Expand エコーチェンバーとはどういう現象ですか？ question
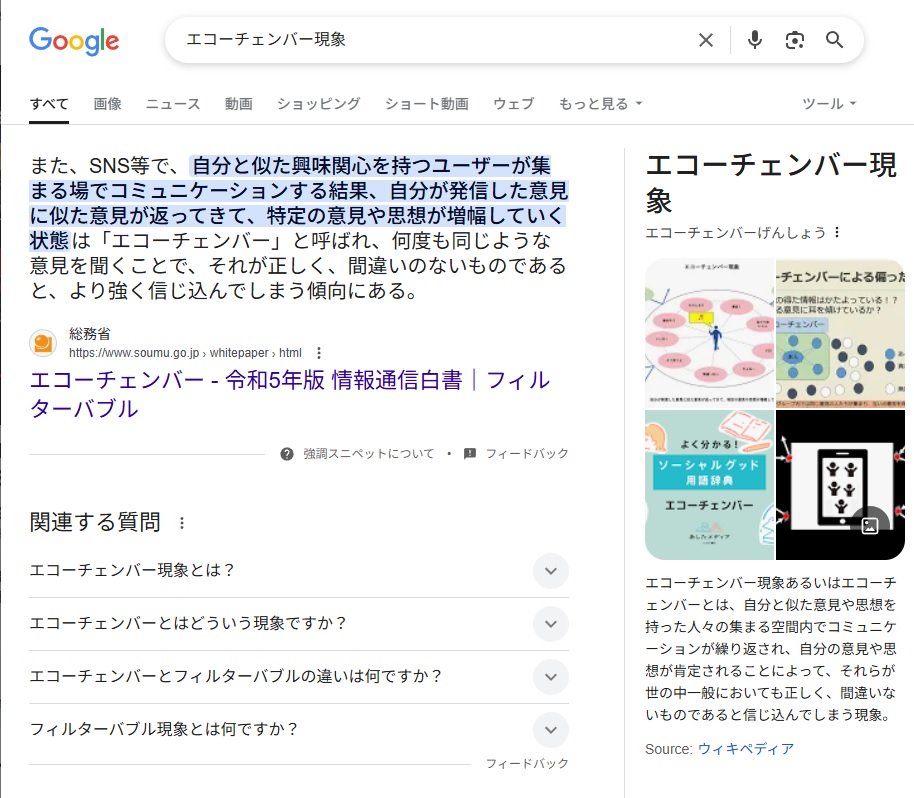The width and height of the screenshot is (914, 798). coord(299,624)
